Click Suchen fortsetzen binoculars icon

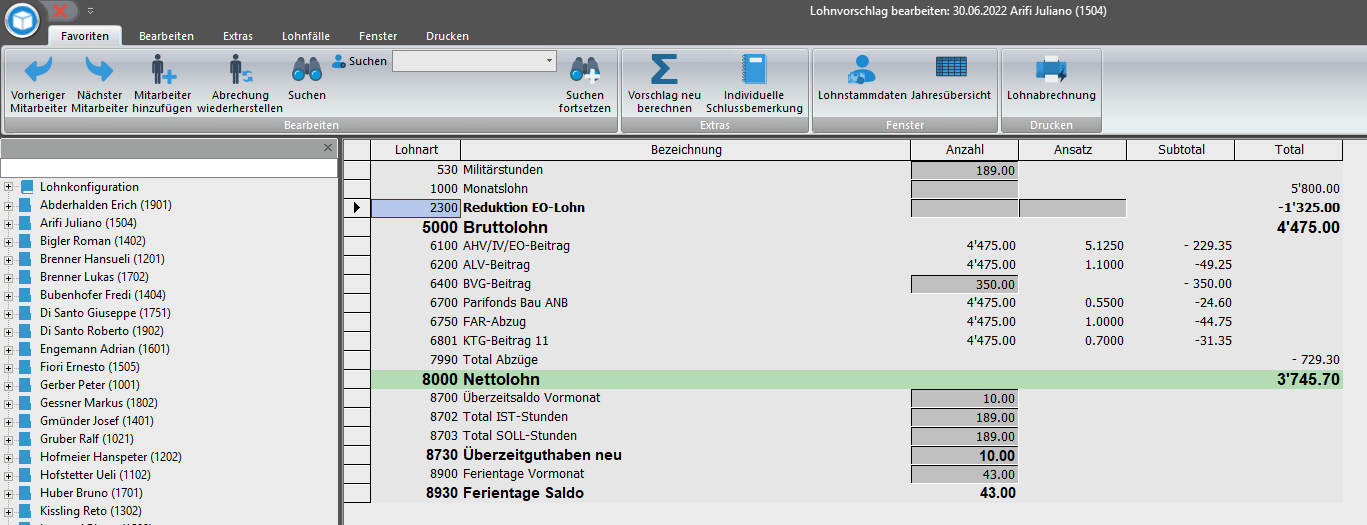pos(585,69)
